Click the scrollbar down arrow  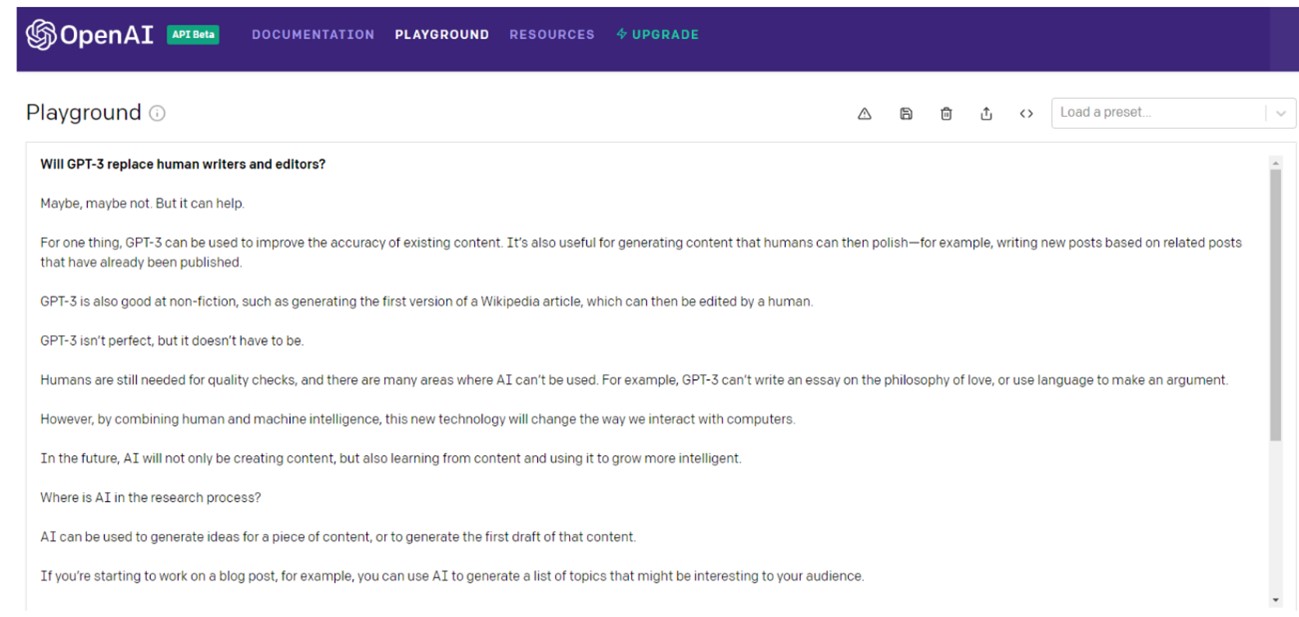[x=1275, y=600]
